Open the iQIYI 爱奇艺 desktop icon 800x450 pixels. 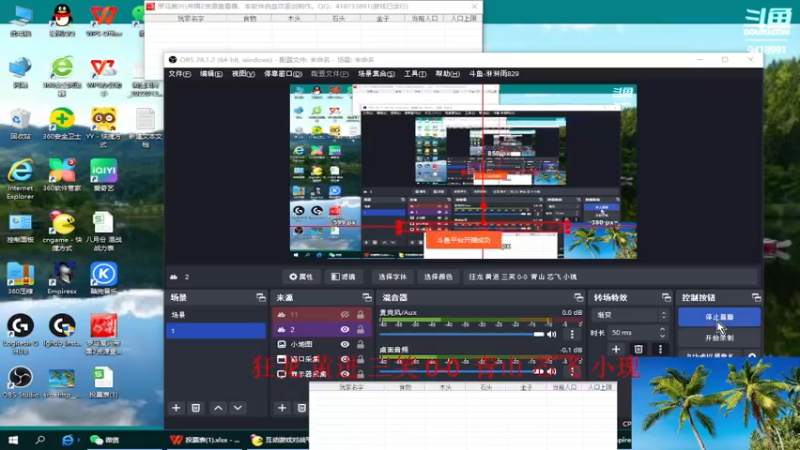104,175
